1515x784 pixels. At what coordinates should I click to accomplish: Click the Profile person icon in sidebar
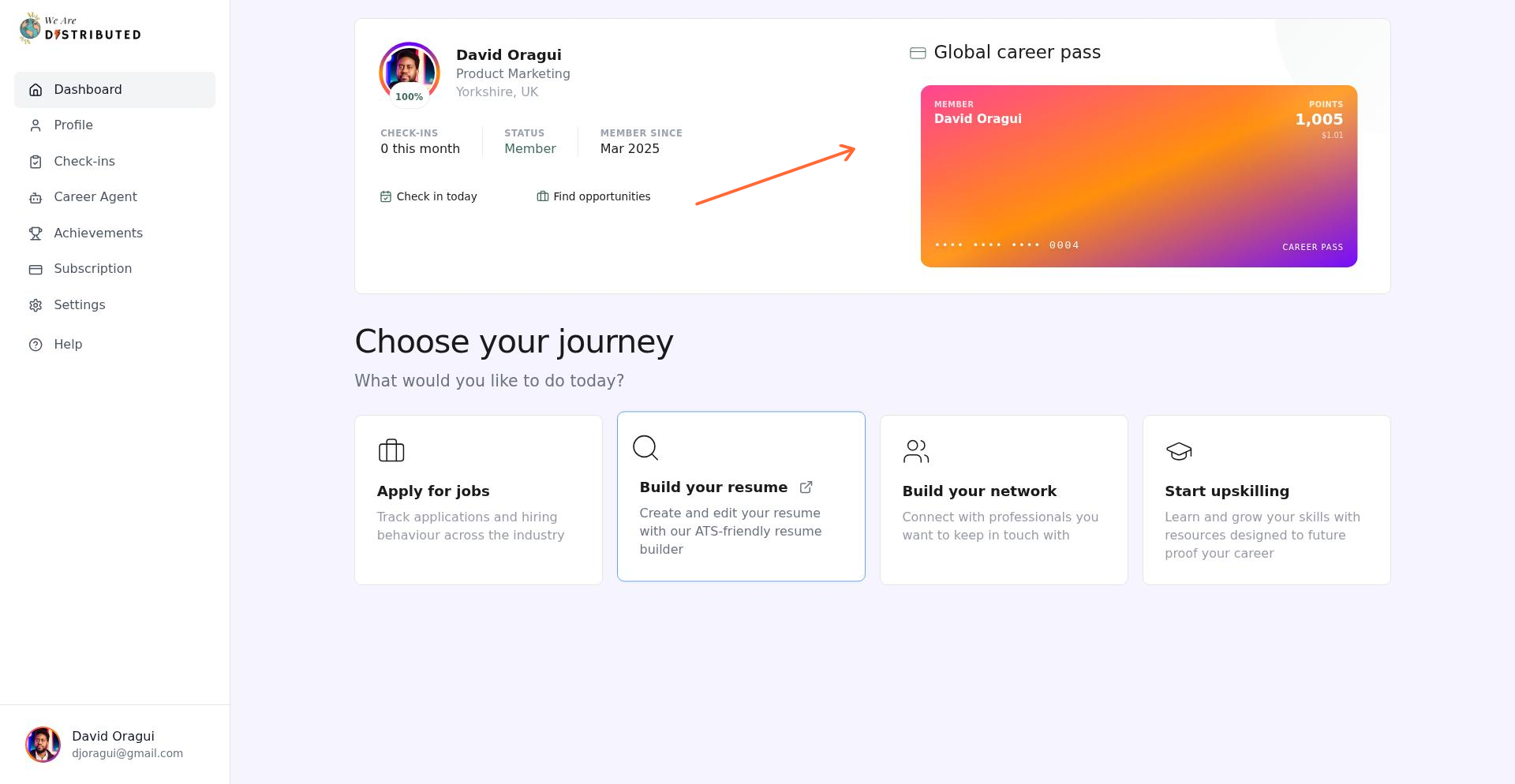coord(36,125)
